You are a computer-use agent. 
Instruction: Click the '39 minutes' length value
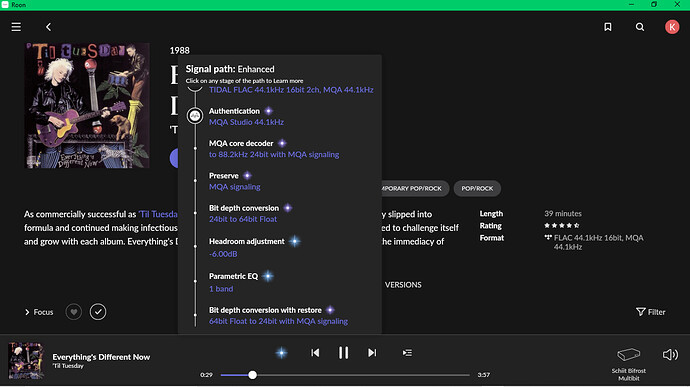tap(563, 214)
